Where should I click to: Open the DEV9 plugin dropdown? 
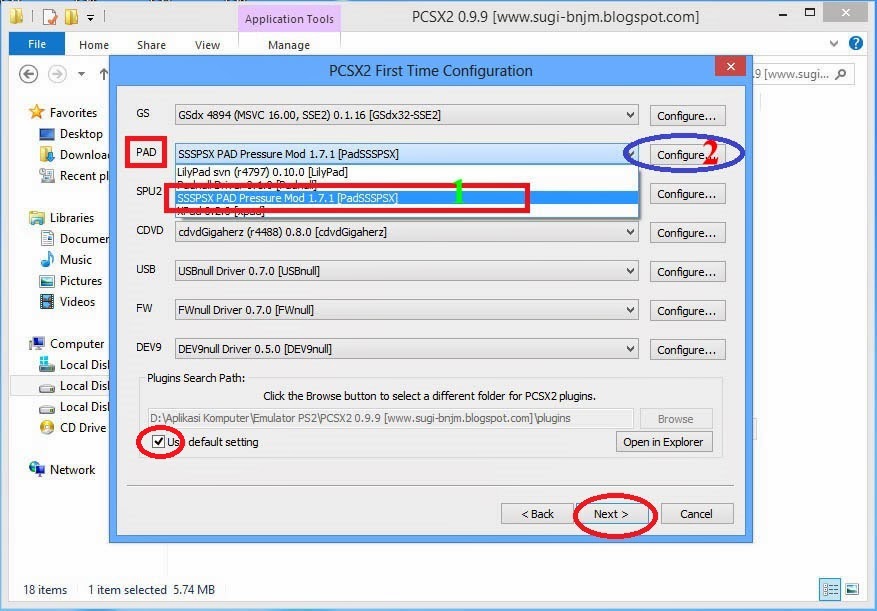click(407, 349)
